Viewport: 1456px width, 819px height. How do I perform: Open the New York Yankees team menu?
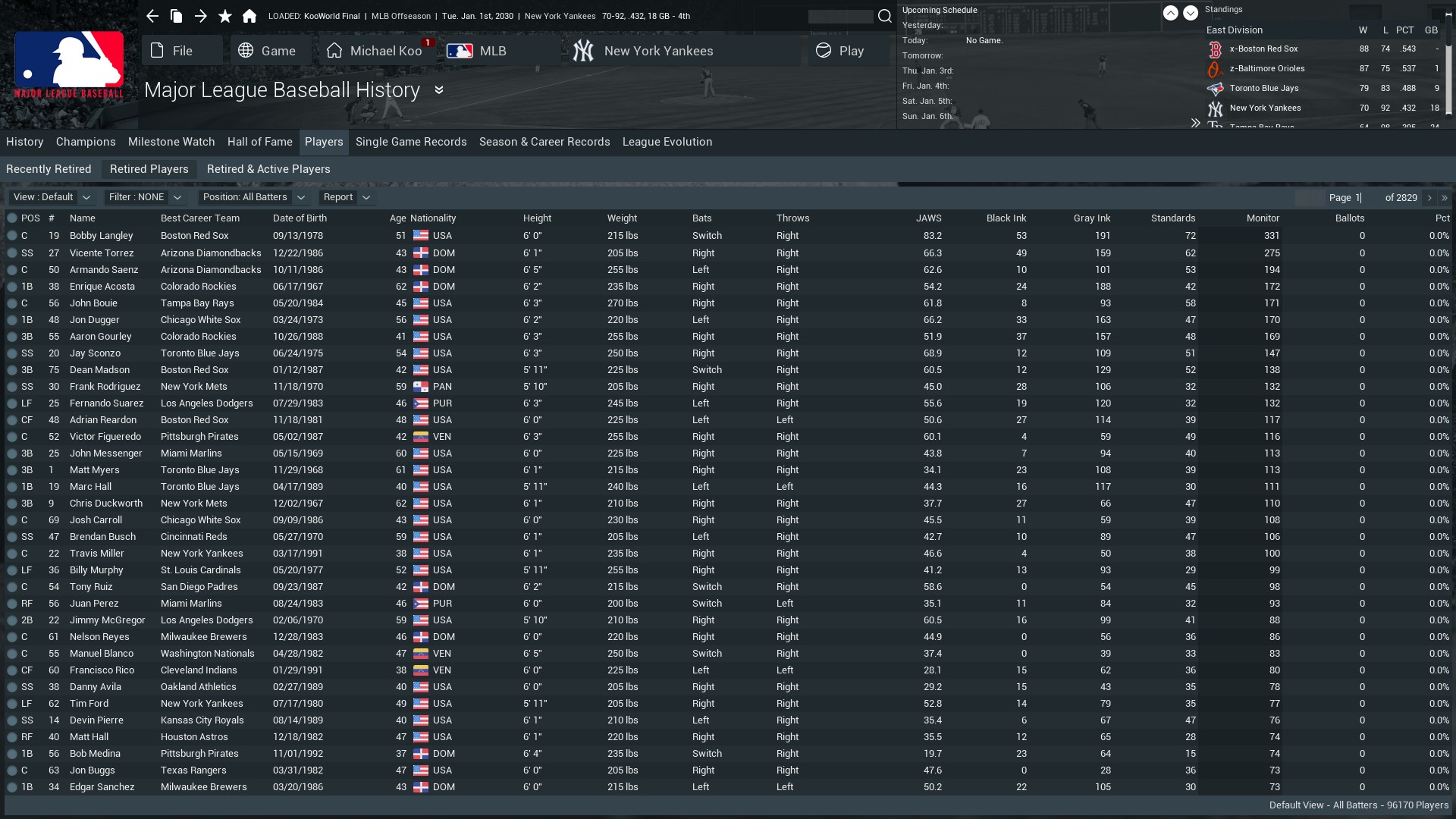[685, 51]
